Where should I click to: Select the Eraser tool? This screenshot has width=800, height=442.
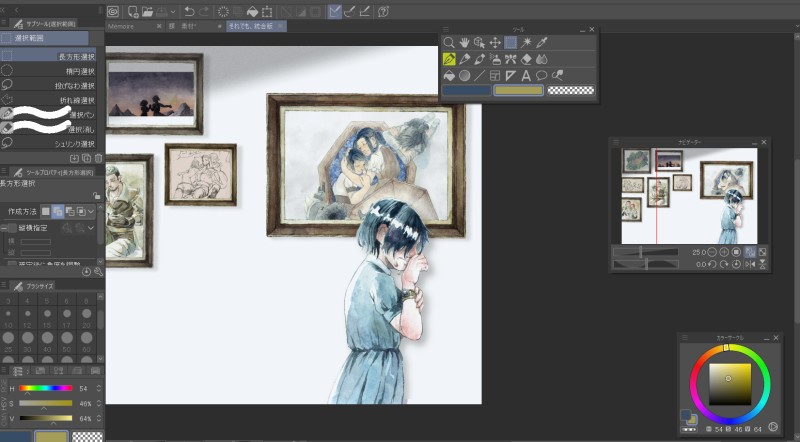click(526, 59)
